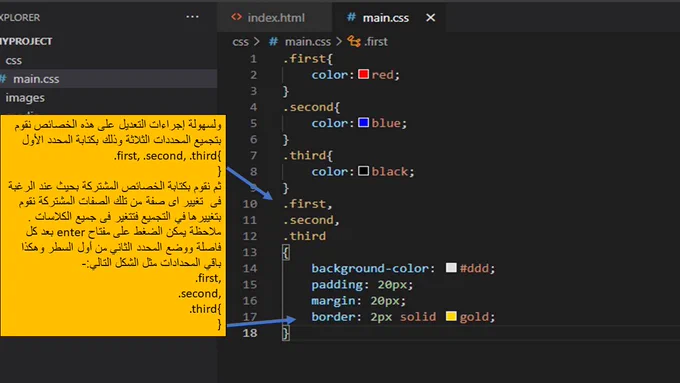Click '.first,' on line 10
Viewport: 680px width, 383px height.
[307, 204]
